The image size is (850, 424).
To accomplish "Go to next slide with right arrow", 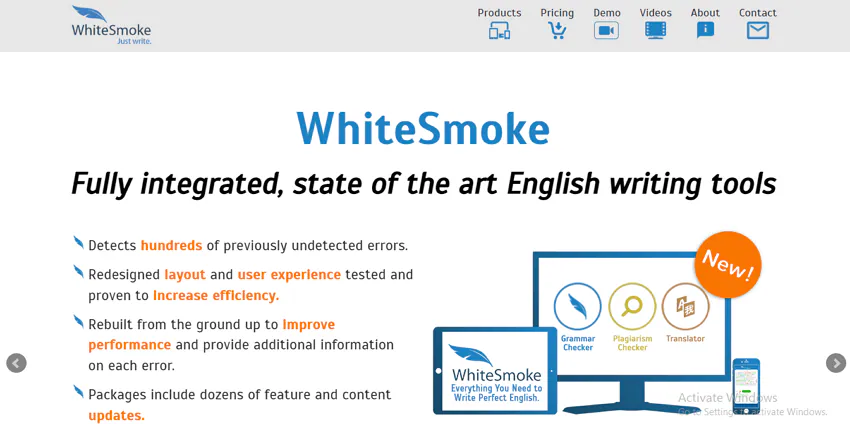I will (x=836, y=363).
